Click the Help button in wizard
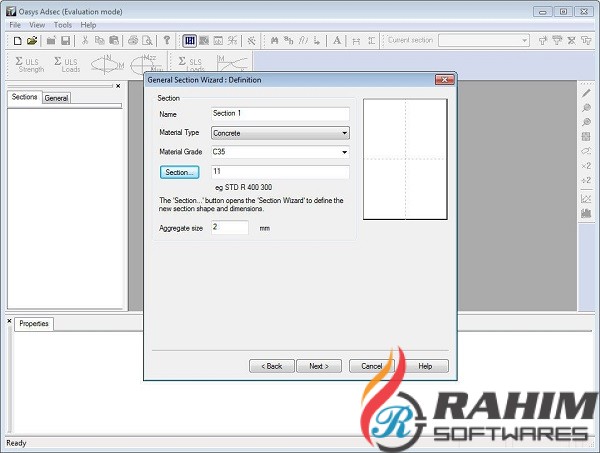This screenshot has width=600, height=453. click(425, 366)
